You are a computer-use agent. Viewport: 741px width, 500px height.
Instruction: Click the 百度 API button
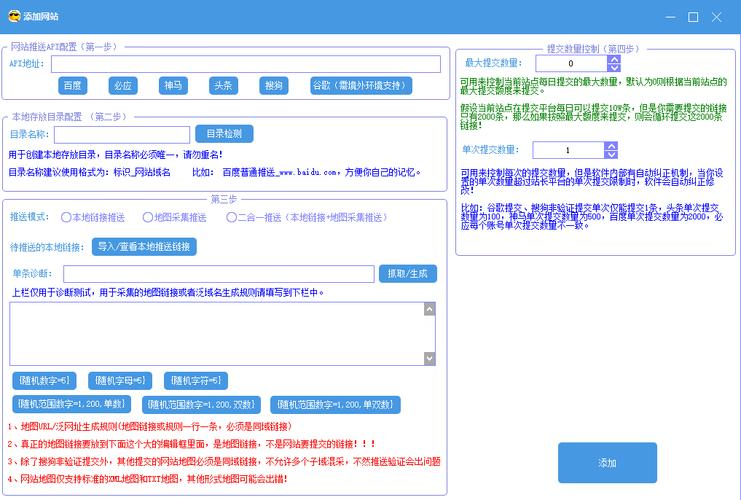pyautogui.click(x=73, y=86)
